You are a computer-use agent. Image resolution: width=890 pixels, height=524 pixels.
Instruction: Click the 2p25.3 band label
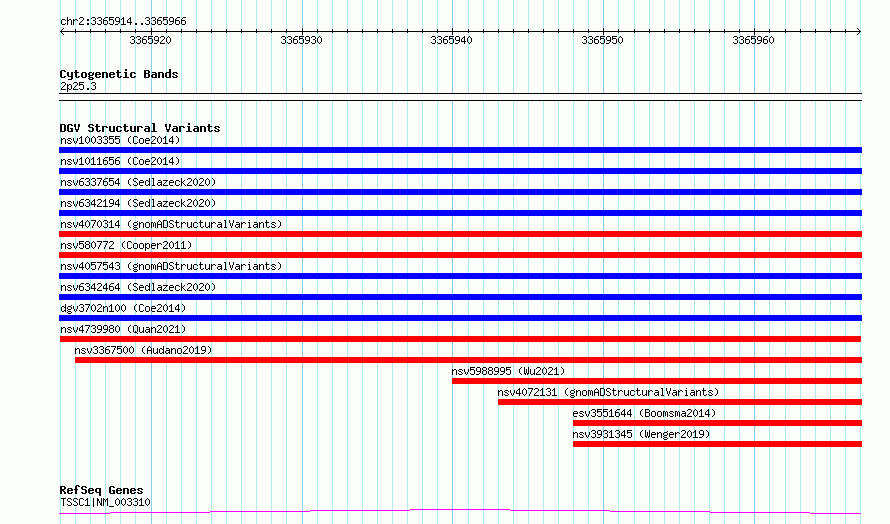point(78,86)
